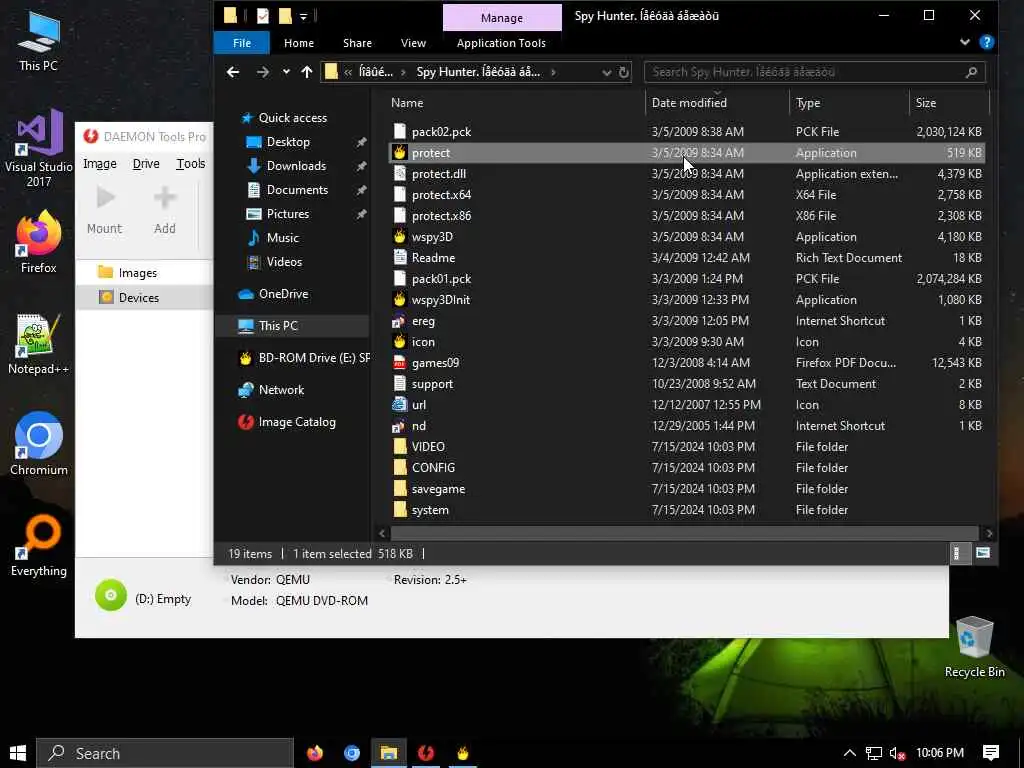The width and height of the screenshot is (1024, 768).
Task: Select Quick access in navigation pane
Action: (293, 118)
